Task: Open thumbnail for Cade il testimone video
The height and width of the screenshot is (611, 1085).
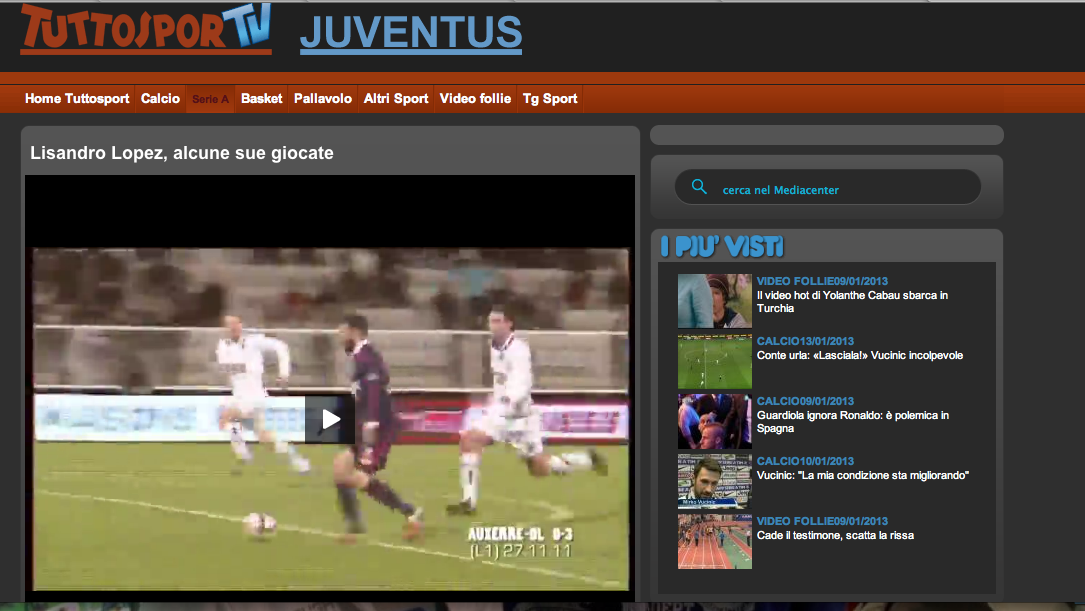Action: click(714, 541)
